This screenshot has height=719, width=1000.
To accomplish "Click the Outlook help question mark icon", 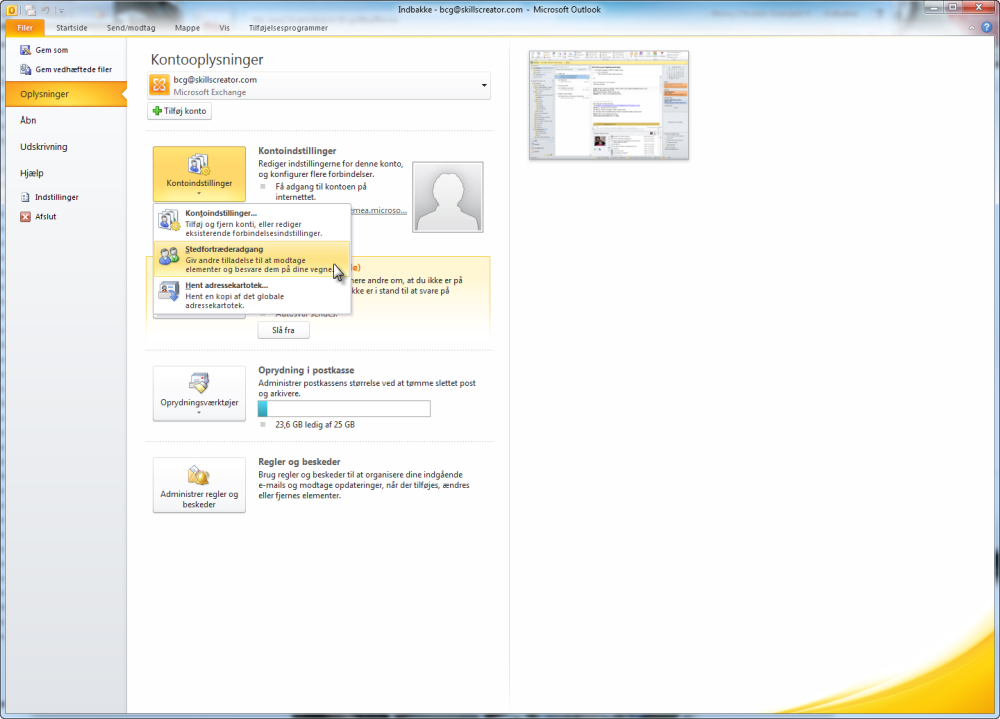I will click(x=987, y=27).
